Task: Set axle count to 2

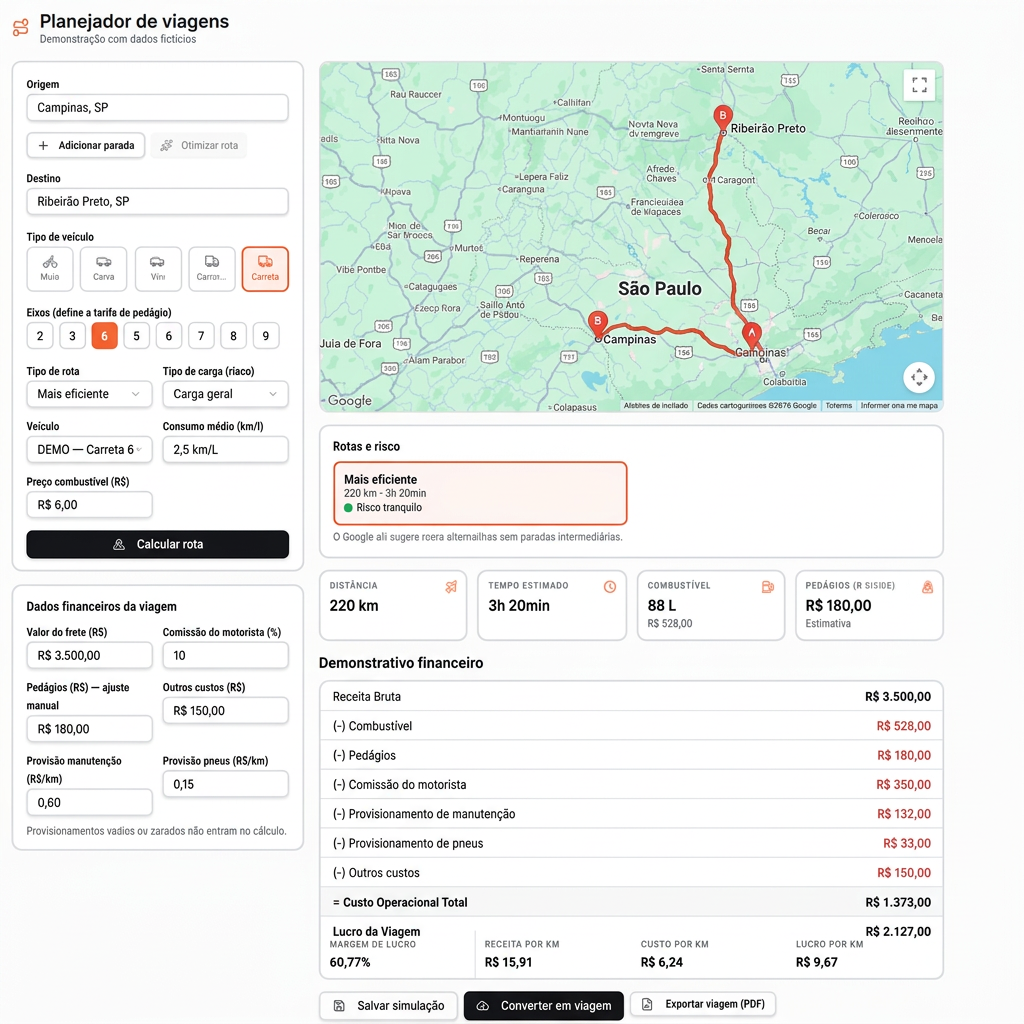Action: 40,336
